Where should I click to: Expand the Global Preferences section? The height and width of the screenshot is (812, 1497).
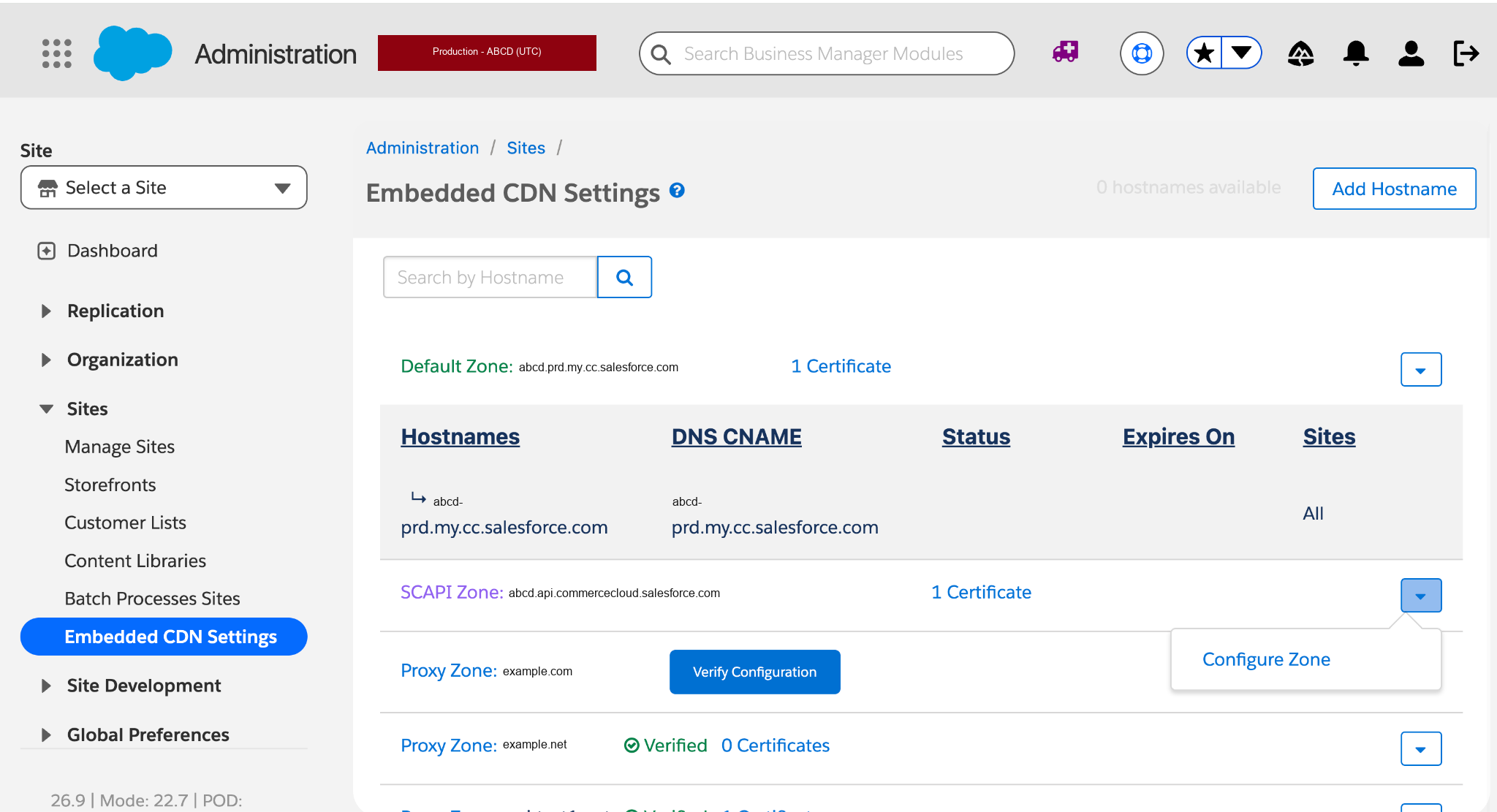(x=45, y=735)
